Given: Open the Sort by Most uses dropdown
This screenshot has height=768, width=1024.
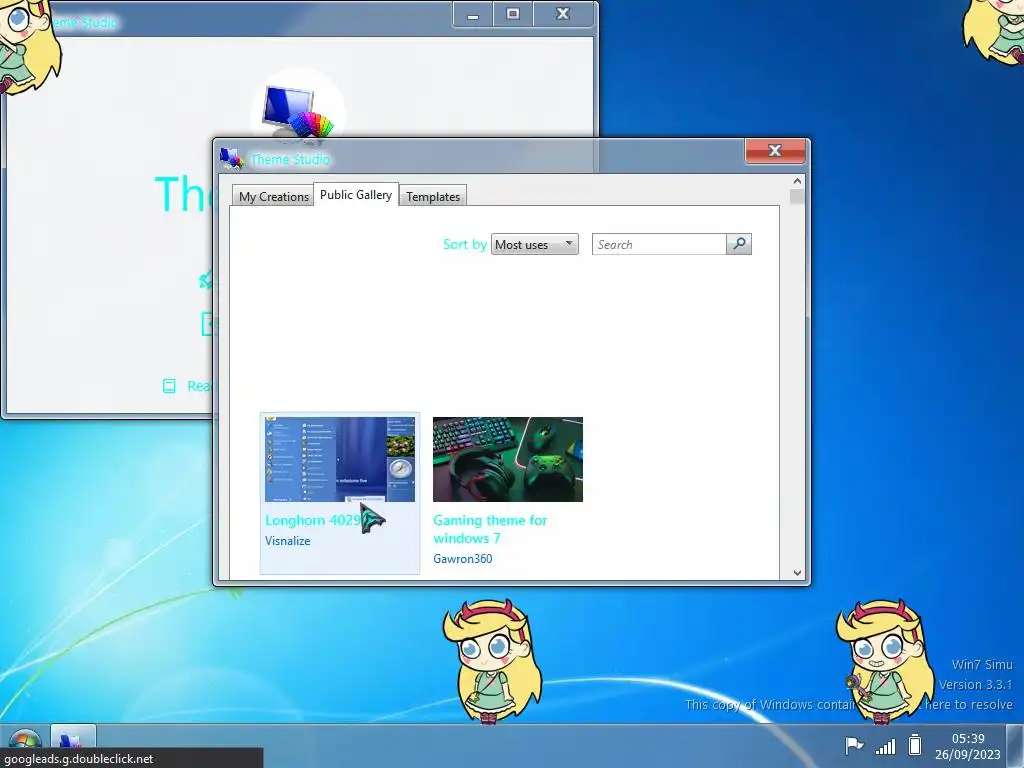Looking at the screenshot, I should [x=534, y=244].
